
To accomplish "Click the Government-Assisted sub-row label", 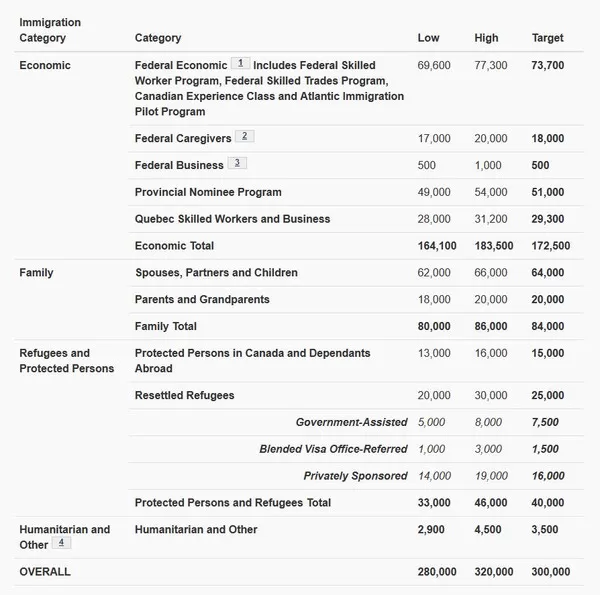I will 352,422.
